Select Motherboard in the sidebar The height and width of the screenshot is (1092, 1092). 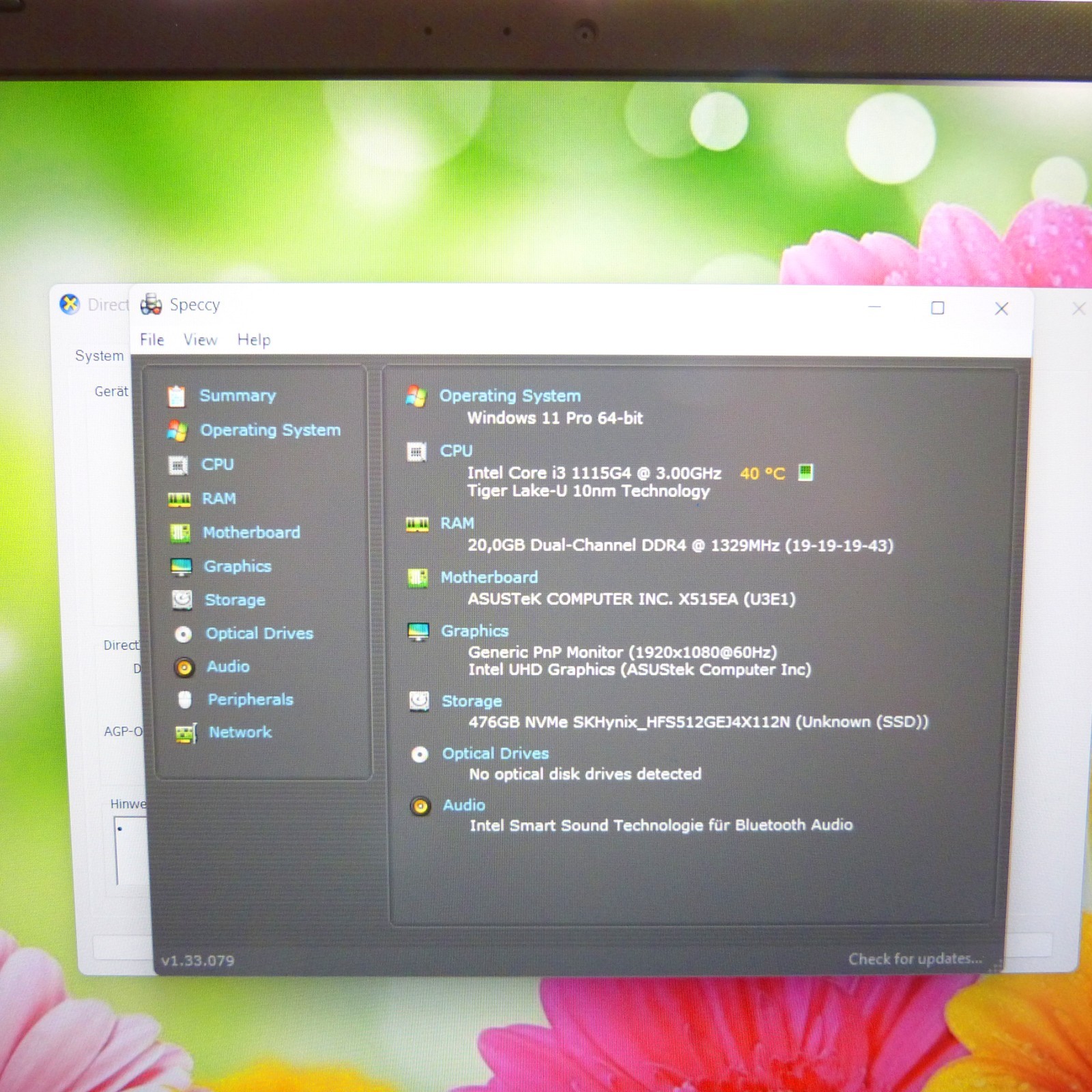point(251,532)
